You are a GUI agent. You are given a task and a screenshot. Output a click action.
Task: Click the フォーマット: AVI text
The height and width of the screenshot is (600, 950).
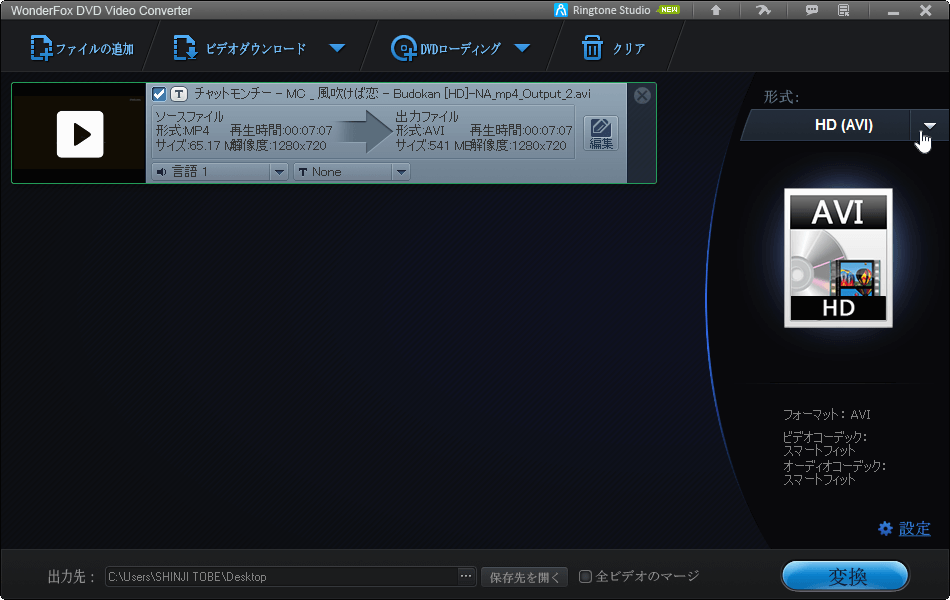tap(826, 415)
